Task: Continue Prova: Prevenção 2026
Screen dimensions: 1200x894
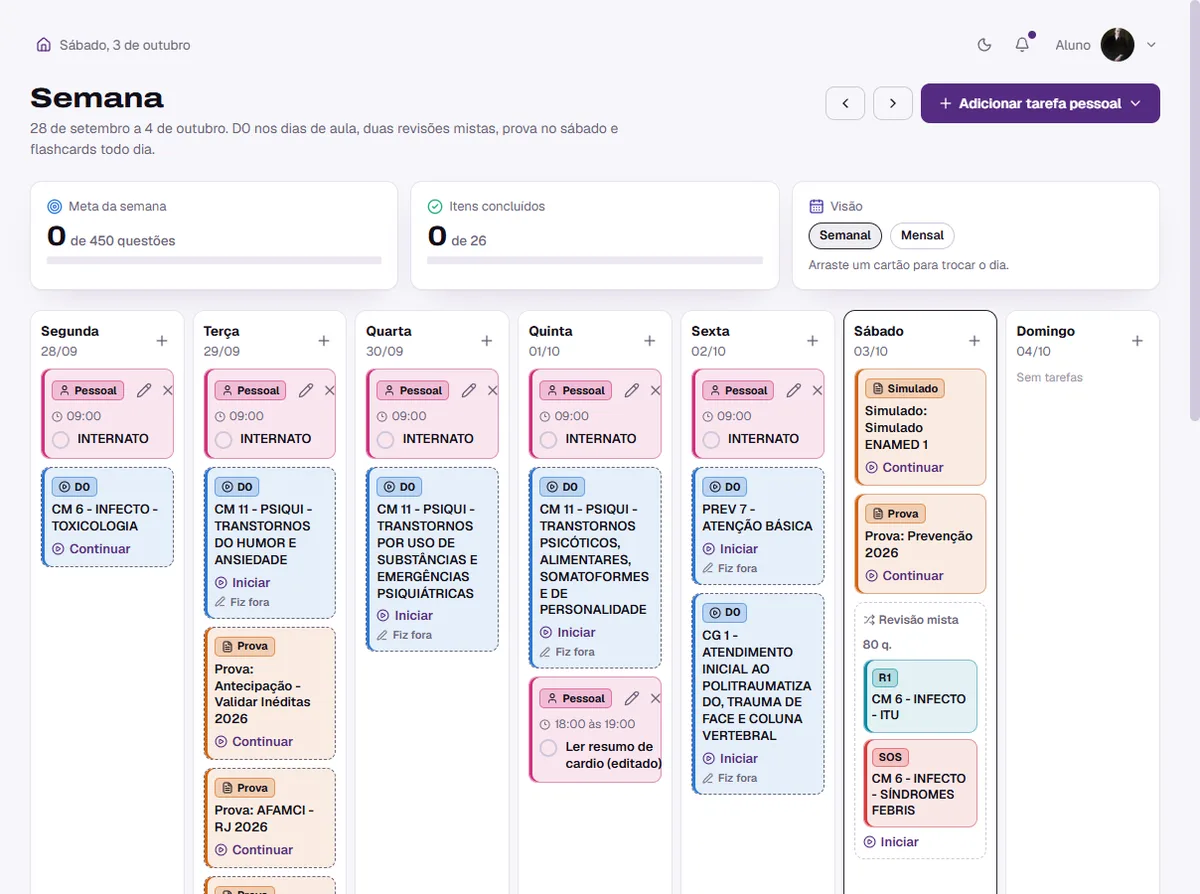Action: click(x=904, y=576)
